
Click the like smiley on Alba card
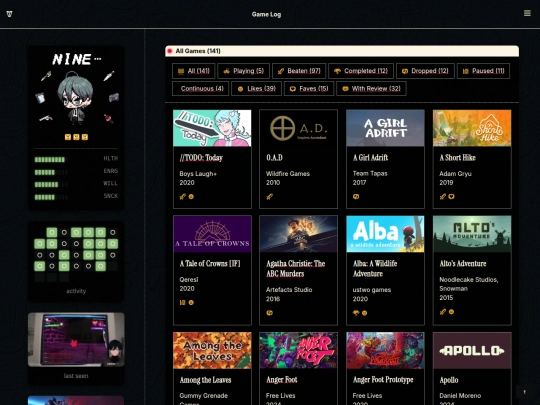coord(364,313)
